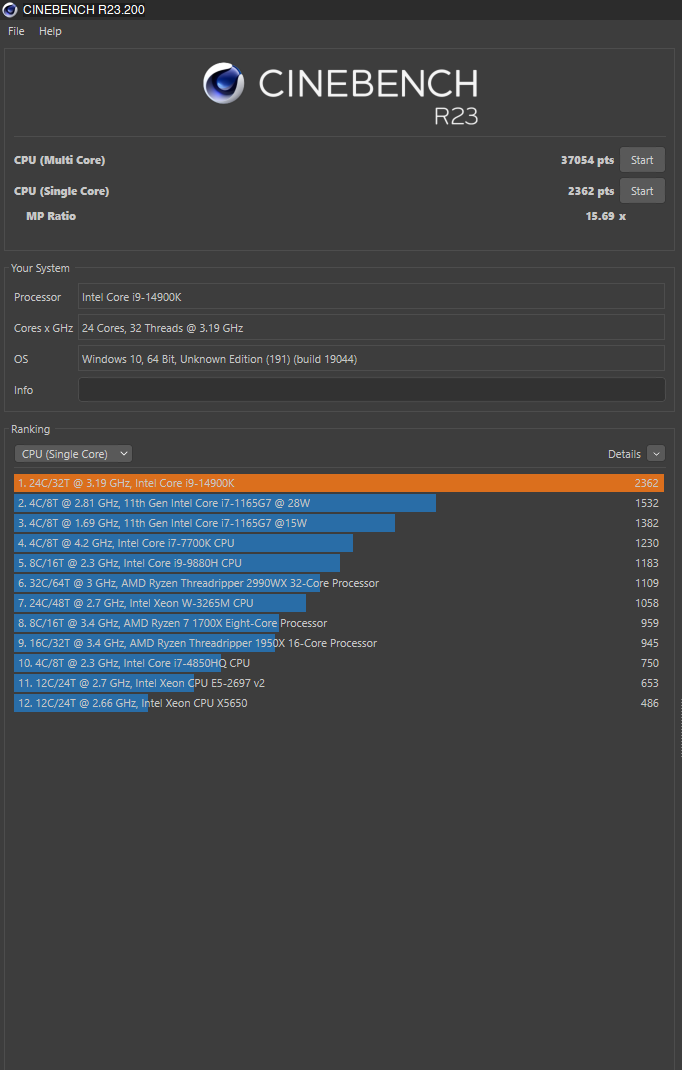The image size is (682, 1070).
Task: Click the OS field showing Windows 10
Action: click(x=371, y=359)
